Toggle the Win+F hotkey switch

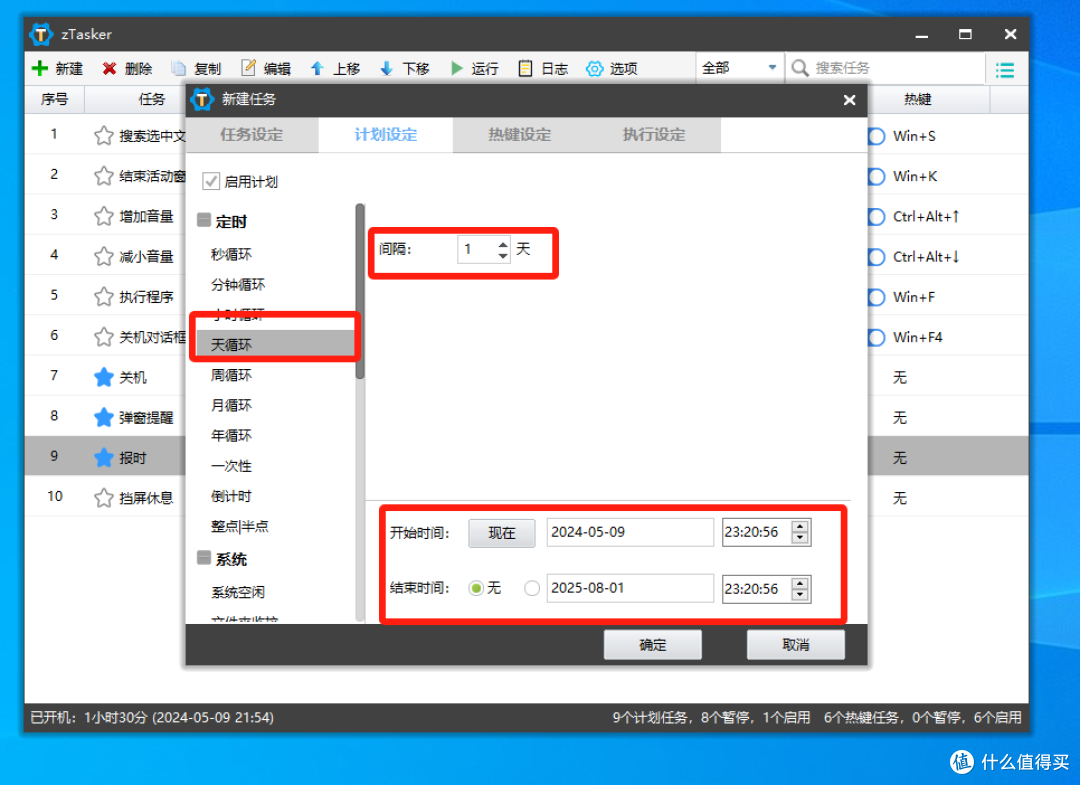pyautogui.click(x=877, y=297)
